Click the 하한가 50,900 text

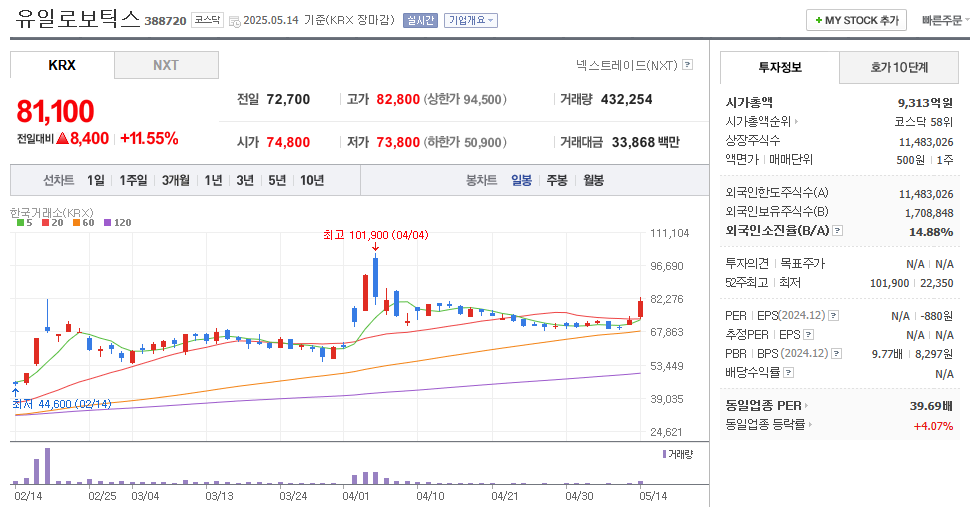465,142
